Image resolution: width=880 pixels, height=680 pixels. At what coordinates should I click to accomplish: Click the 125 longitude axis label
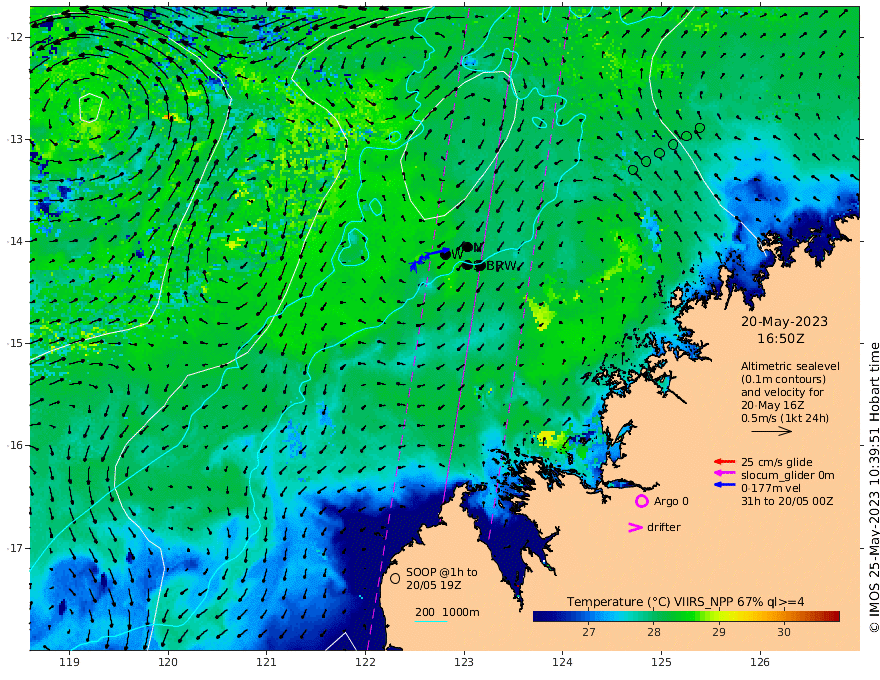[662, 663]
